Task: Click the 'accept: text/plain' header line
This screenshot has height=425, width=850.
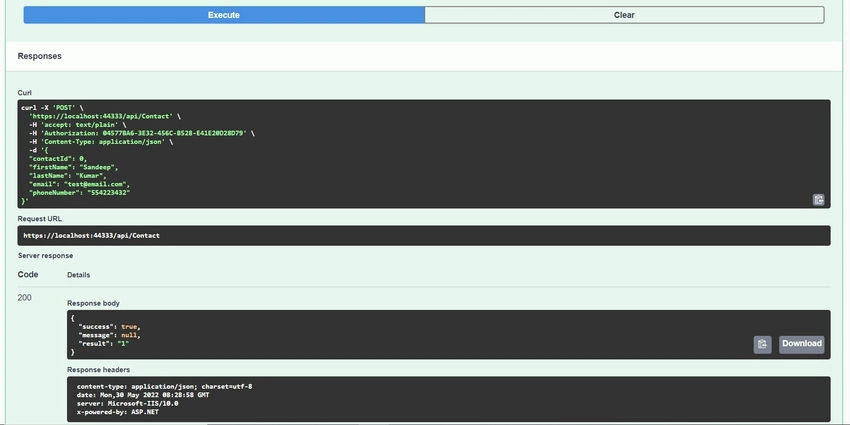Action: tap(78, 125)
